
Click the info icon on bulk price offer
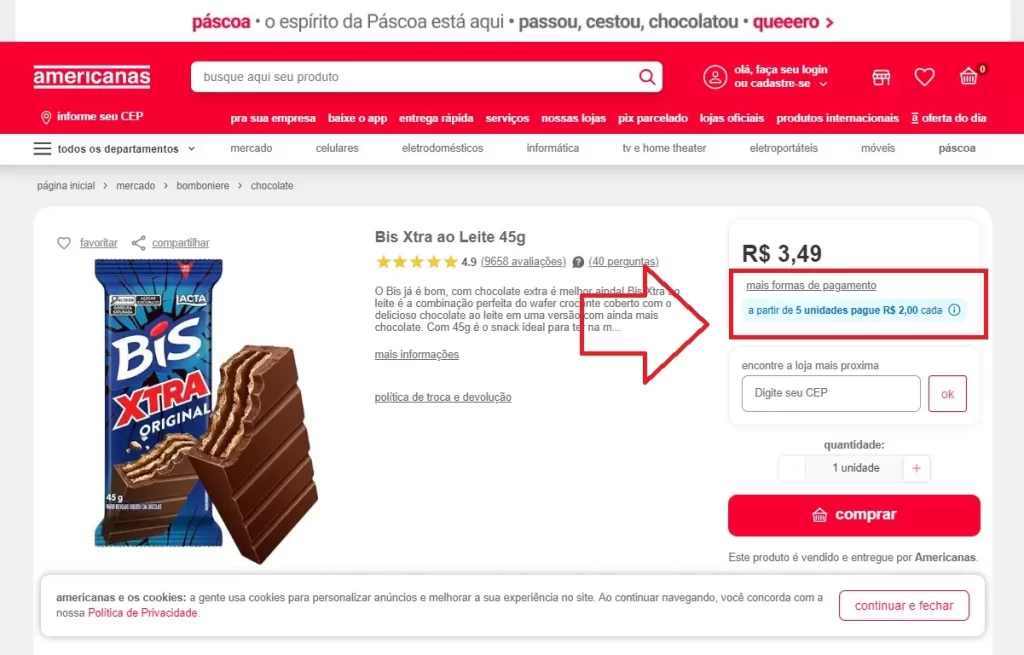(x=954, y=310)
